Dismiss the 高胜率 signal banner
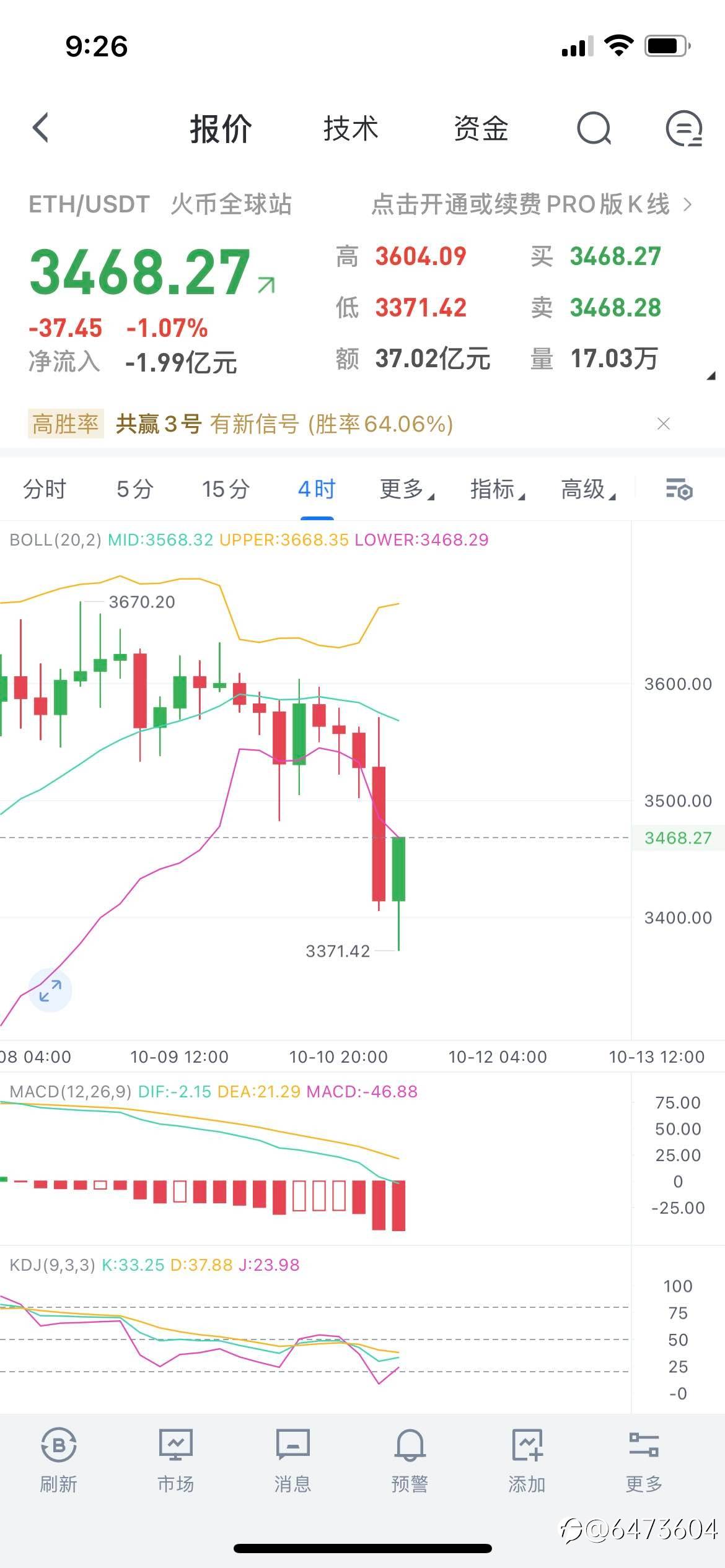The height and width of the screenshot is (1568, 725). pos(664,424)
